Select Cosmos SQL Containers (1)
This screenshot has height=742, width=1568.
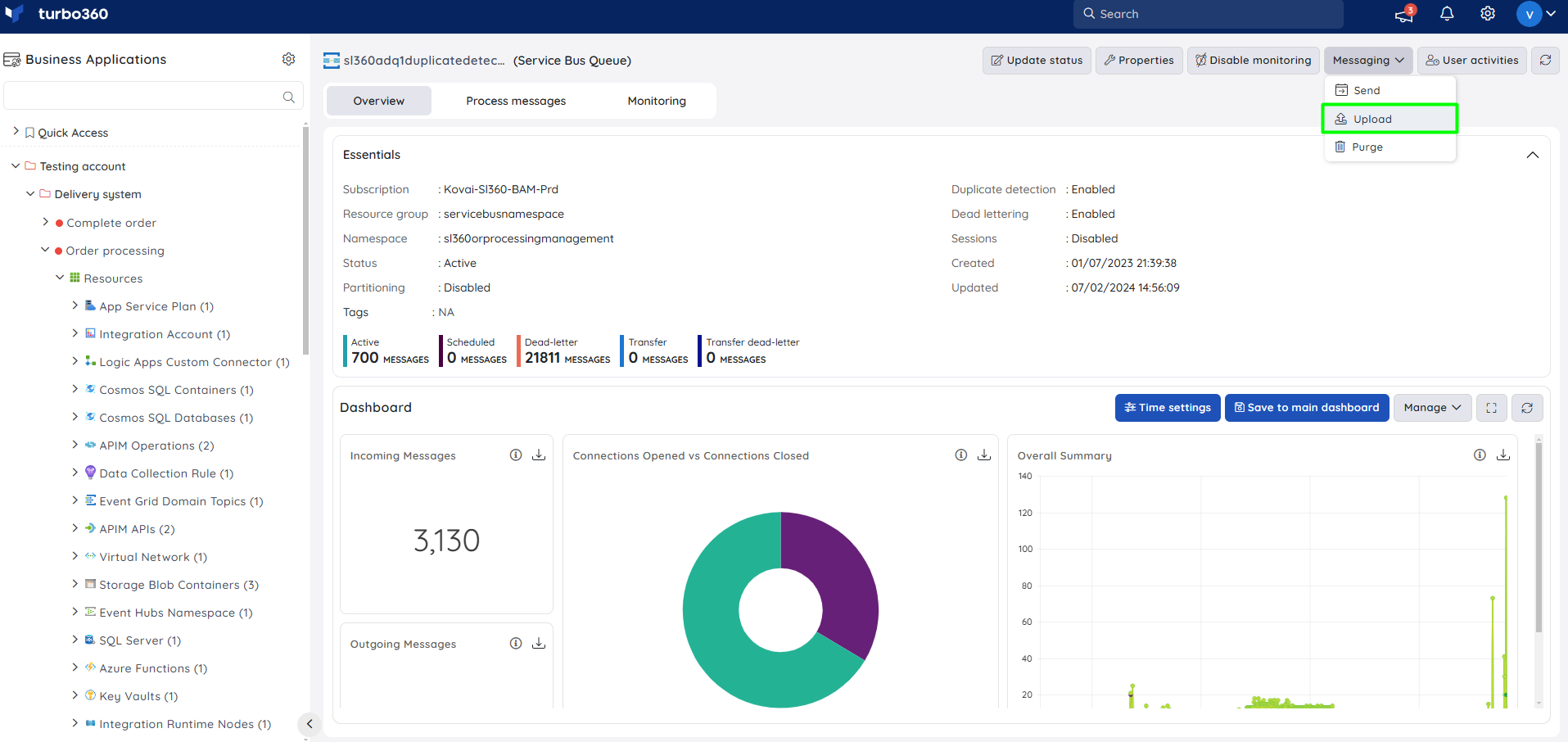pos(176,390)
